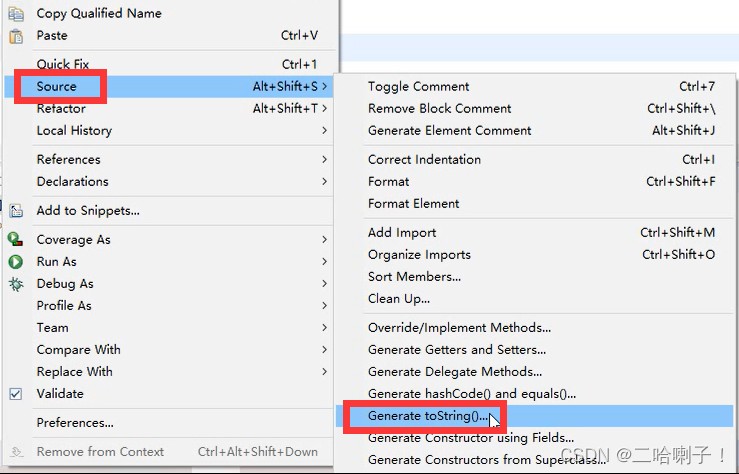Expand the Local History submenu arrow
The height and width of the screenshot is (474, 739).
click(x=324, y=131)
